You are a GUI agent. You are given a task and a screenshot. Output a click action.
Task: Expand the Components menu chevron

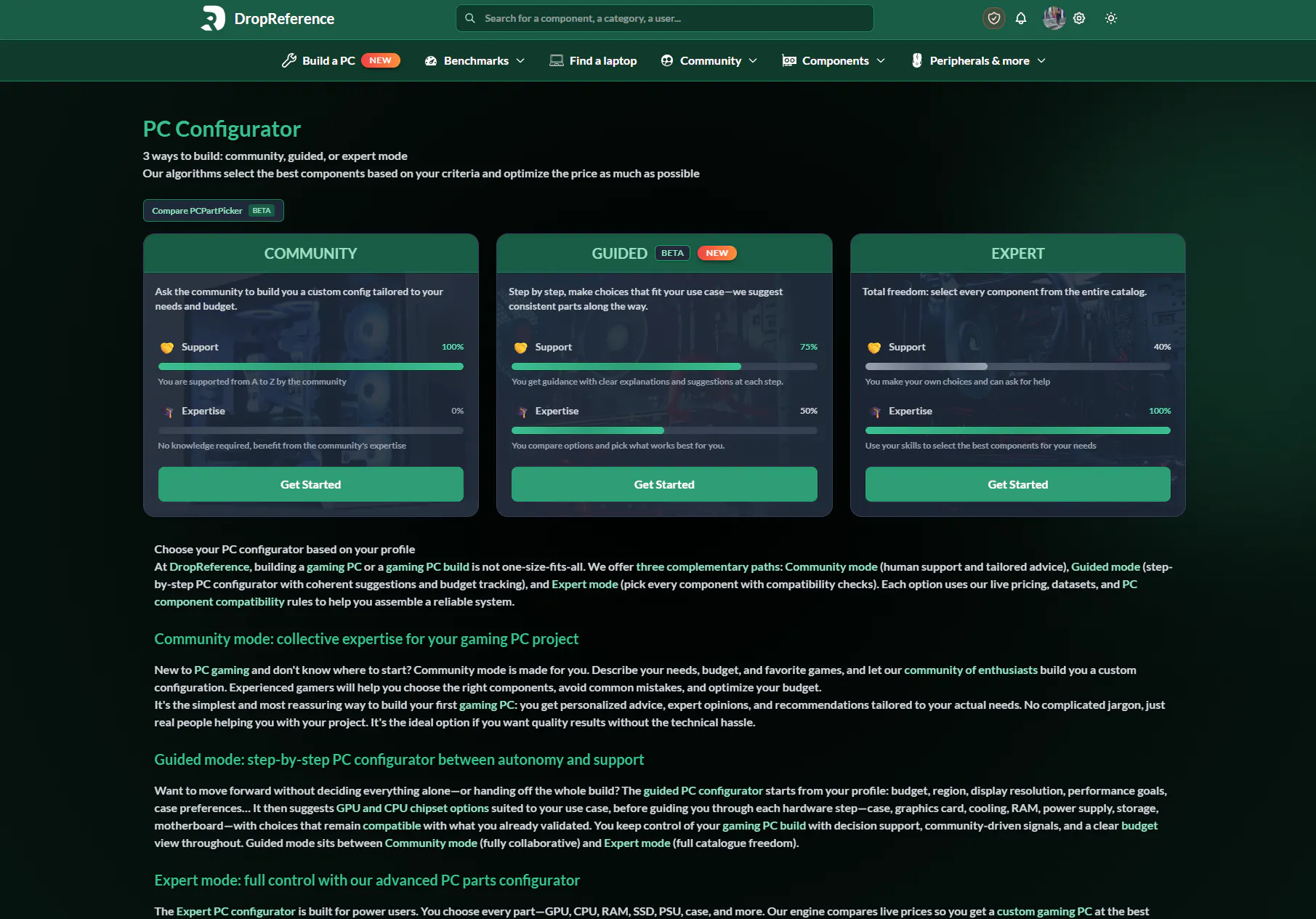coord(881,61)
